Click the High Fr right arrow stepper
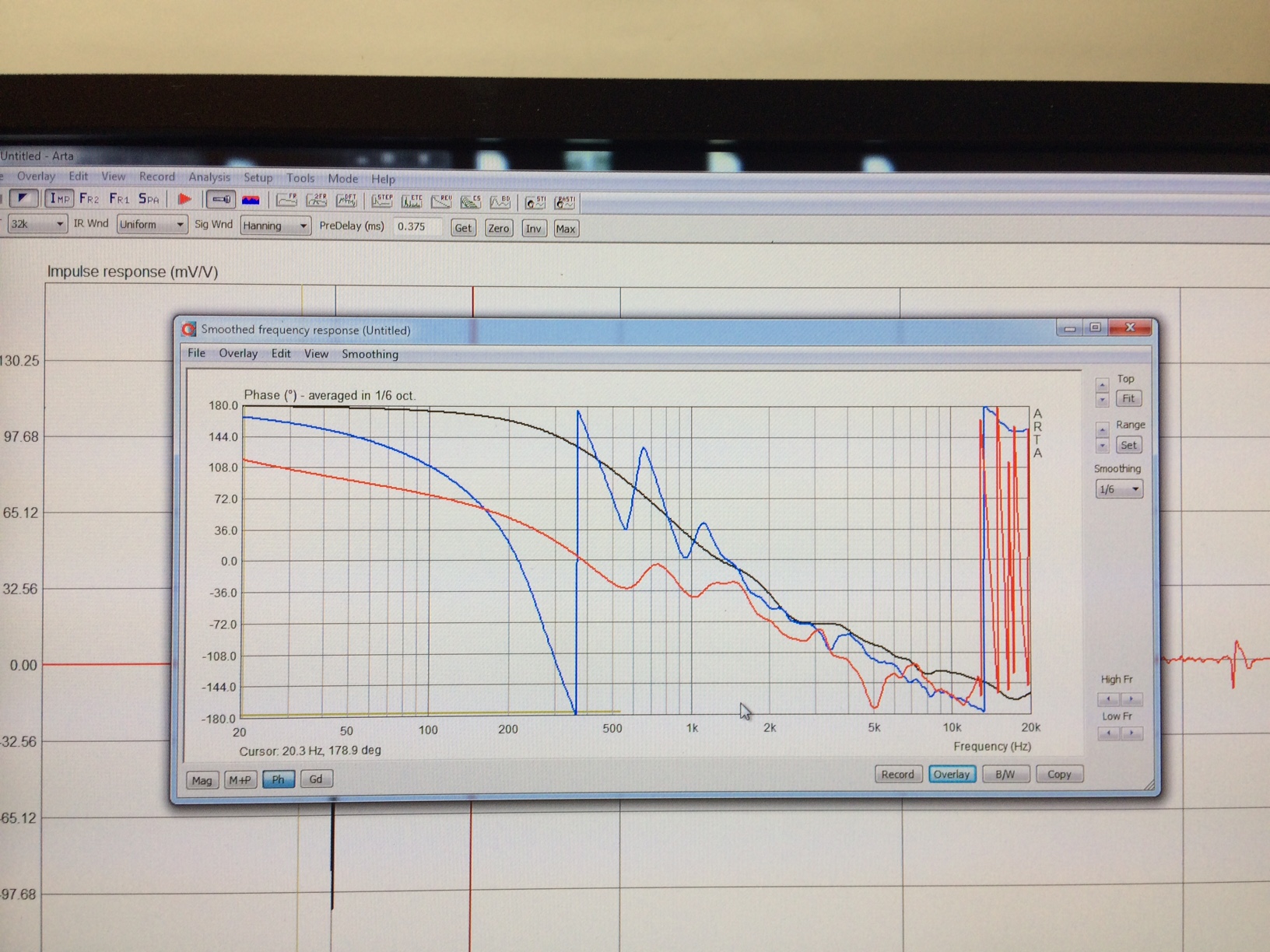The width and height of the screenshot is (1270, 952). tap(1131, 698)
